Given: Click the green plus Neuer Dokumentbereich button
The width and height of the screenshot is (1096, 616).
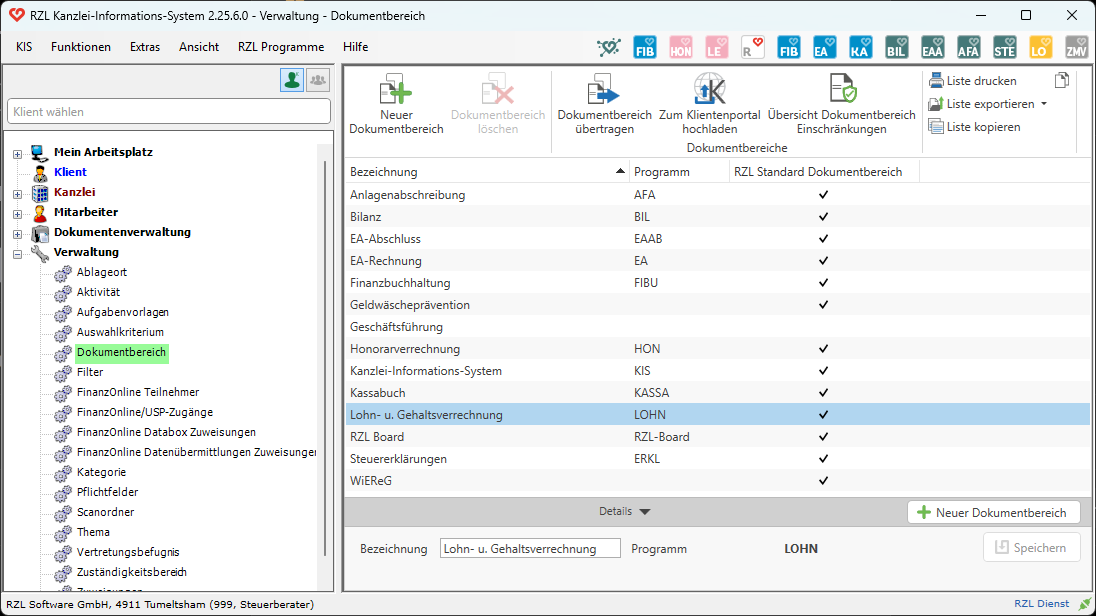Looking at the screenshot, I should coord(993,512).
